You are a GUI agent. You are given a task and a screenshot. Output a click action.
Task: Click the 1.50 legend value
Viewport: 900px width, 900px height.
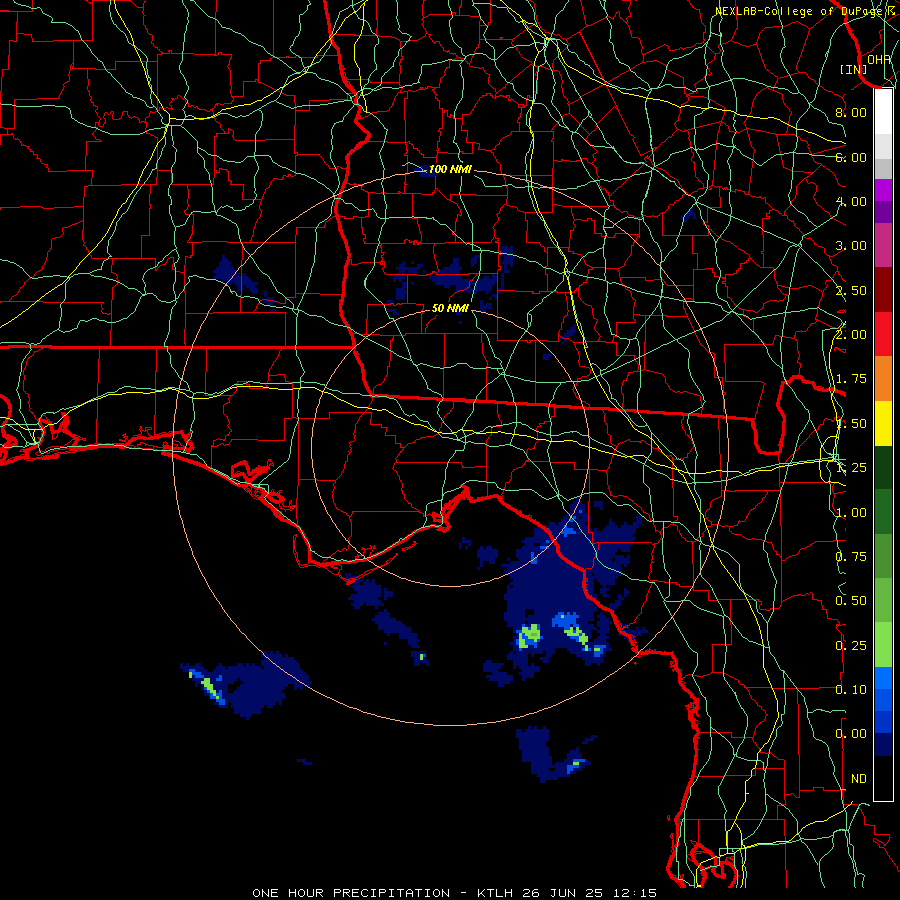point(851,424)
